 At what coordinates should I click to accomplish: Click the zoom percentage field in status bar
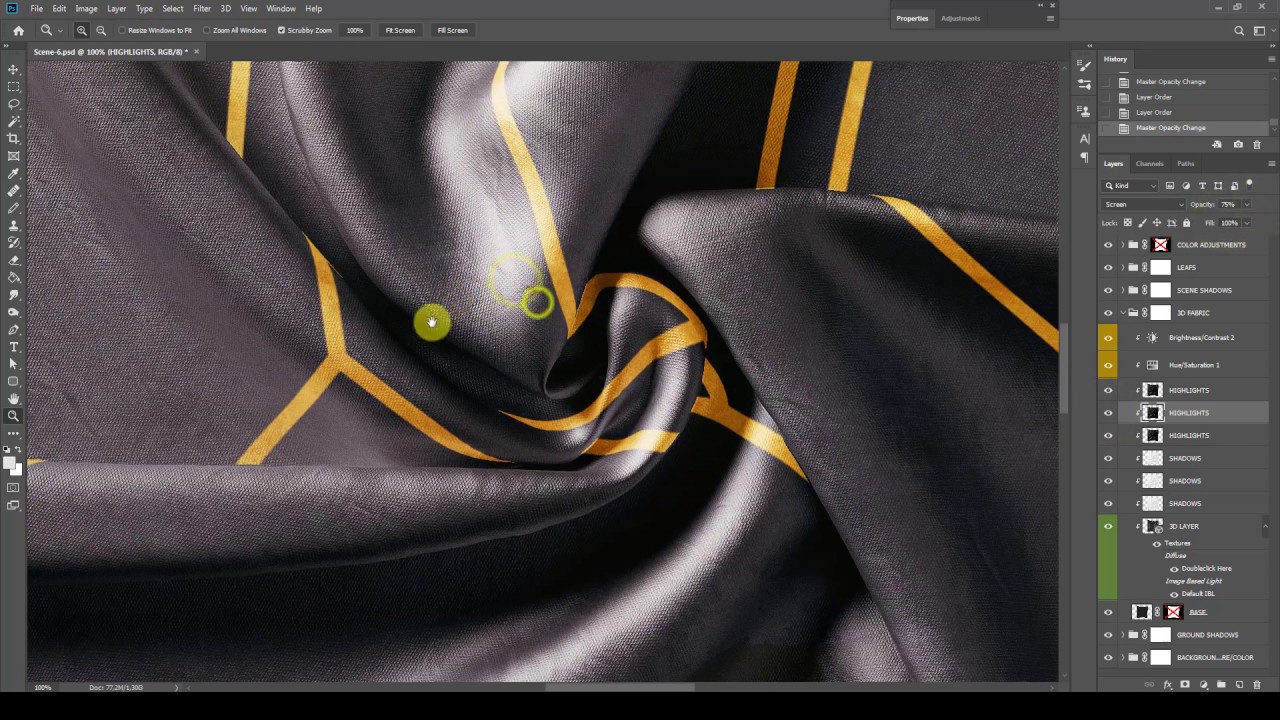[x=43, y=687]
